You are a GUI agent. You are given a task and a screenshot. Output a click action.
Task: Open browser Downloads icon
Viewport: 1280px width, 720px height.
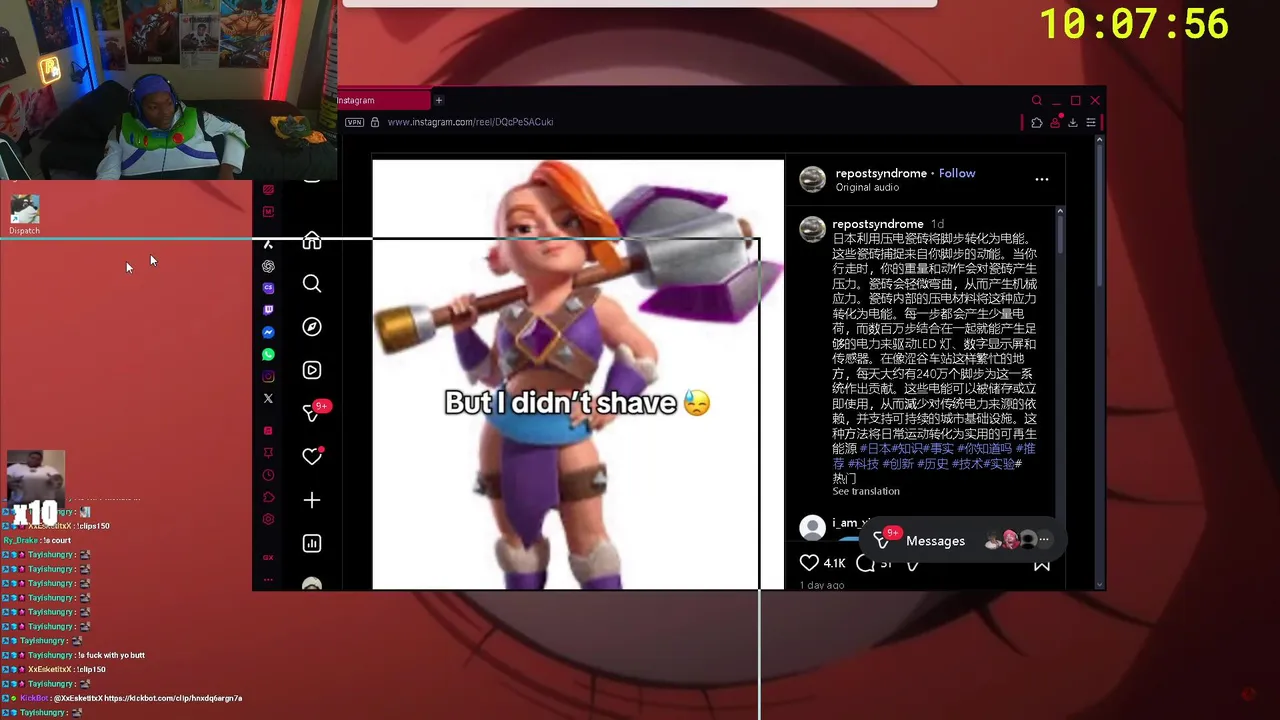pos(1073,122)
